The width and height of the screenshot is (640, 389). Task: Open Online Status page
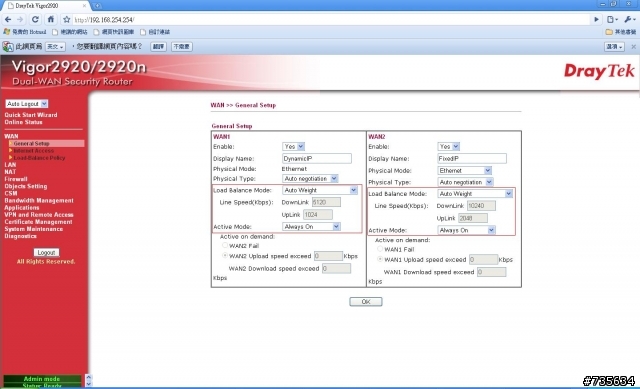[23, 122]
